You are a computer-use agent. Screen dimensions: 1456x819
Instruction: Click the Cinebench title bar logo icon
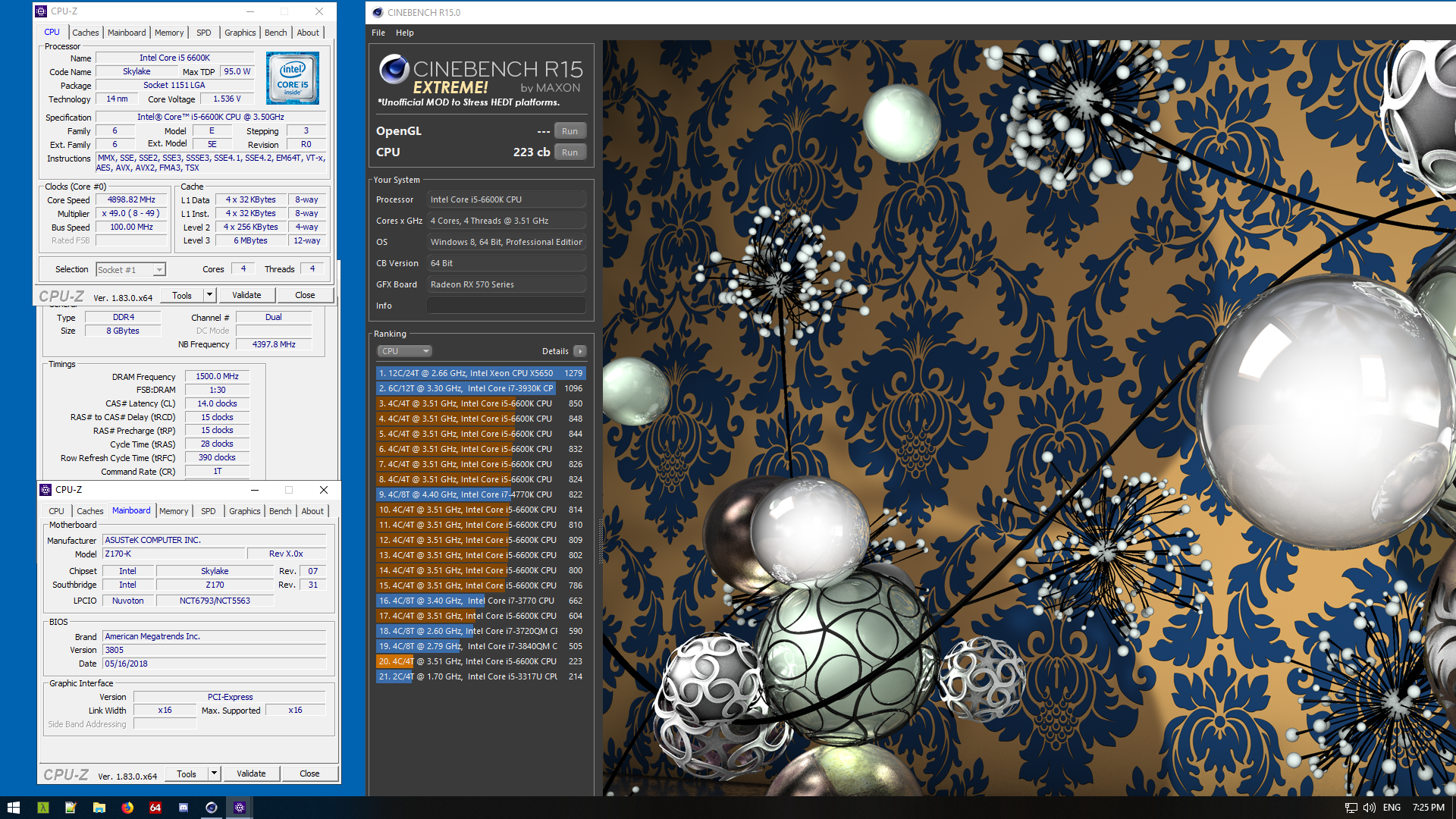378,12
